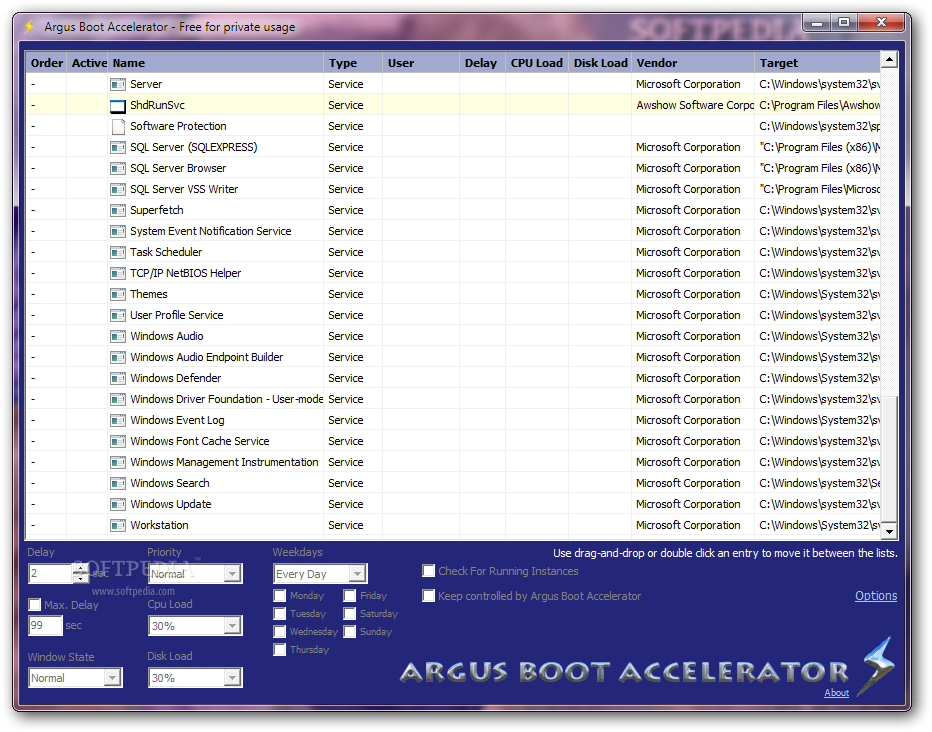
Task: Sort by the Target column header
Action: (817, 63)
